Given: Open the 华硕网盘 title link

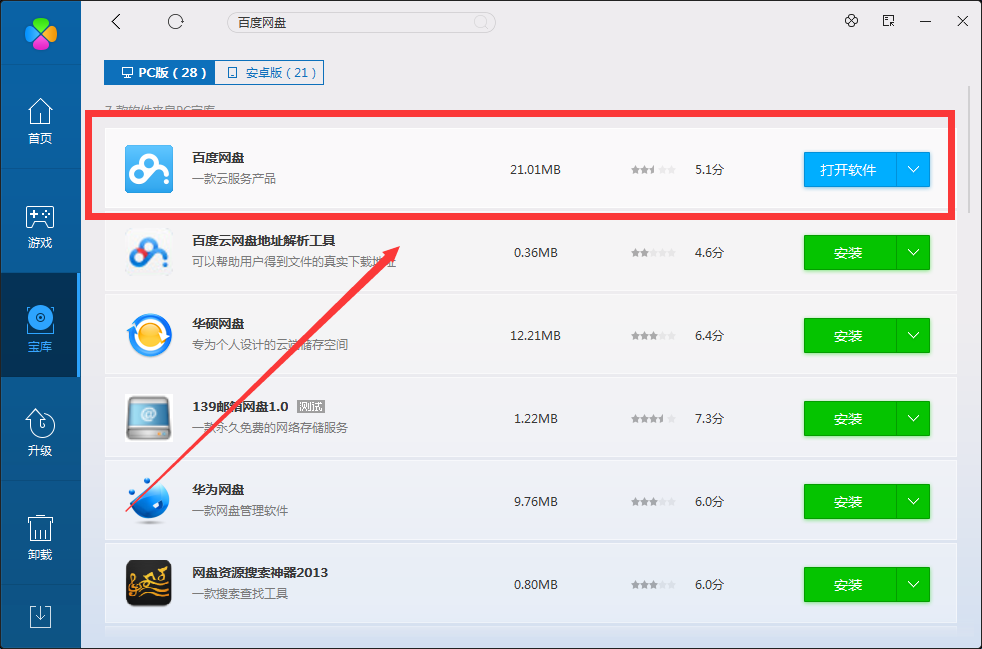Looking at the screenshot, I should [218, 324].
